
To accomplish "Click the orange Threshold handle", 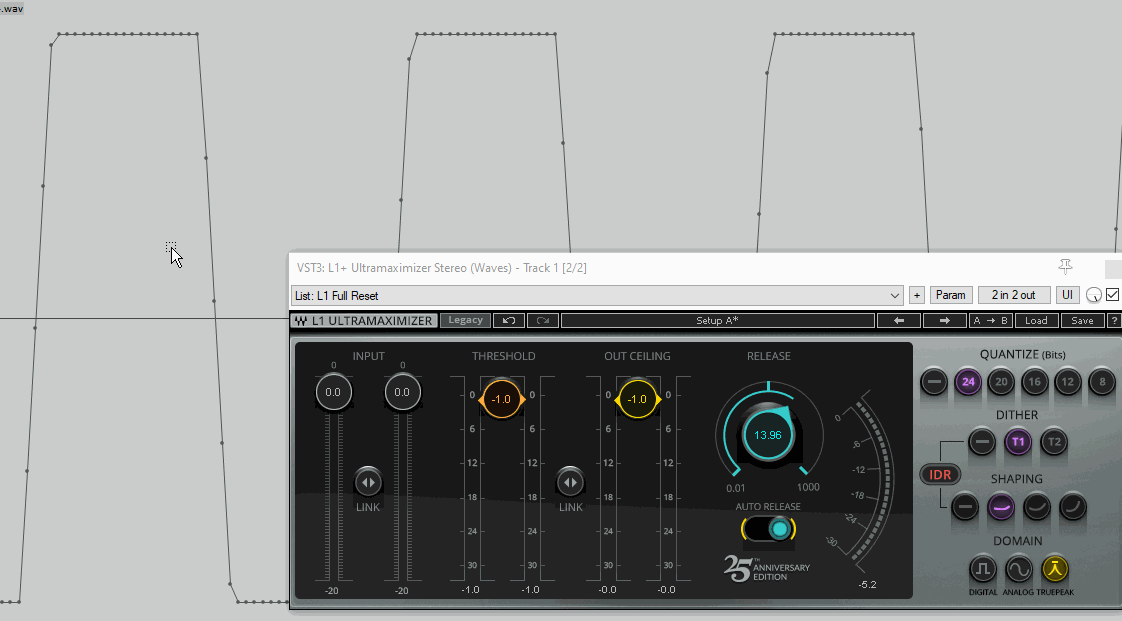I will [502, 399].
